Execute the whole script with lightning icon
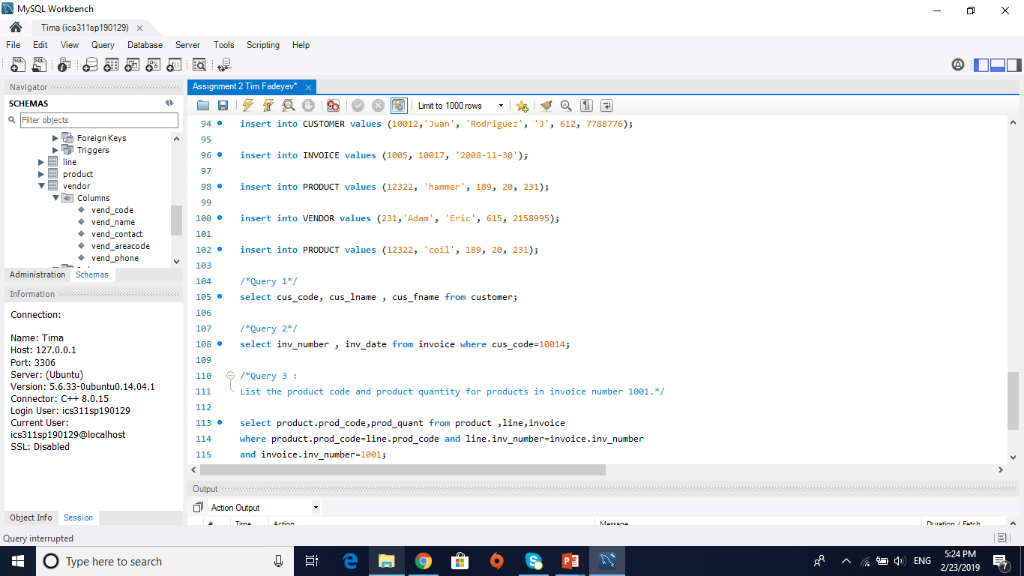Screen dimensions: 1024x576 [x=248, y=106]
